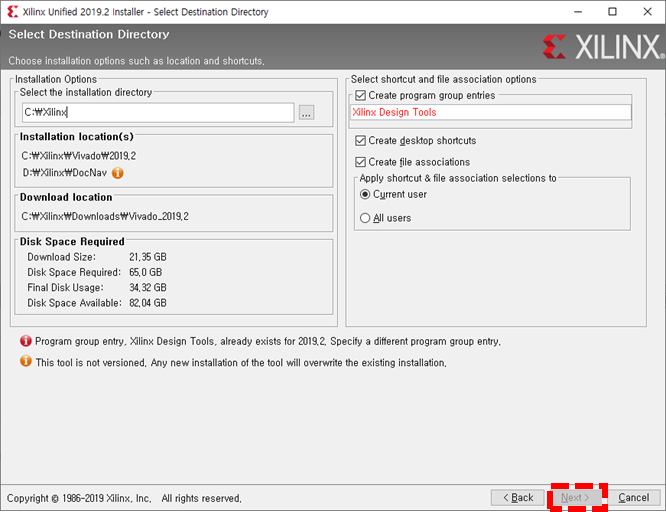Click the D:\Xilinx\DocNav location text
Viewport: 666px width, 512px height.
(64, 173)
